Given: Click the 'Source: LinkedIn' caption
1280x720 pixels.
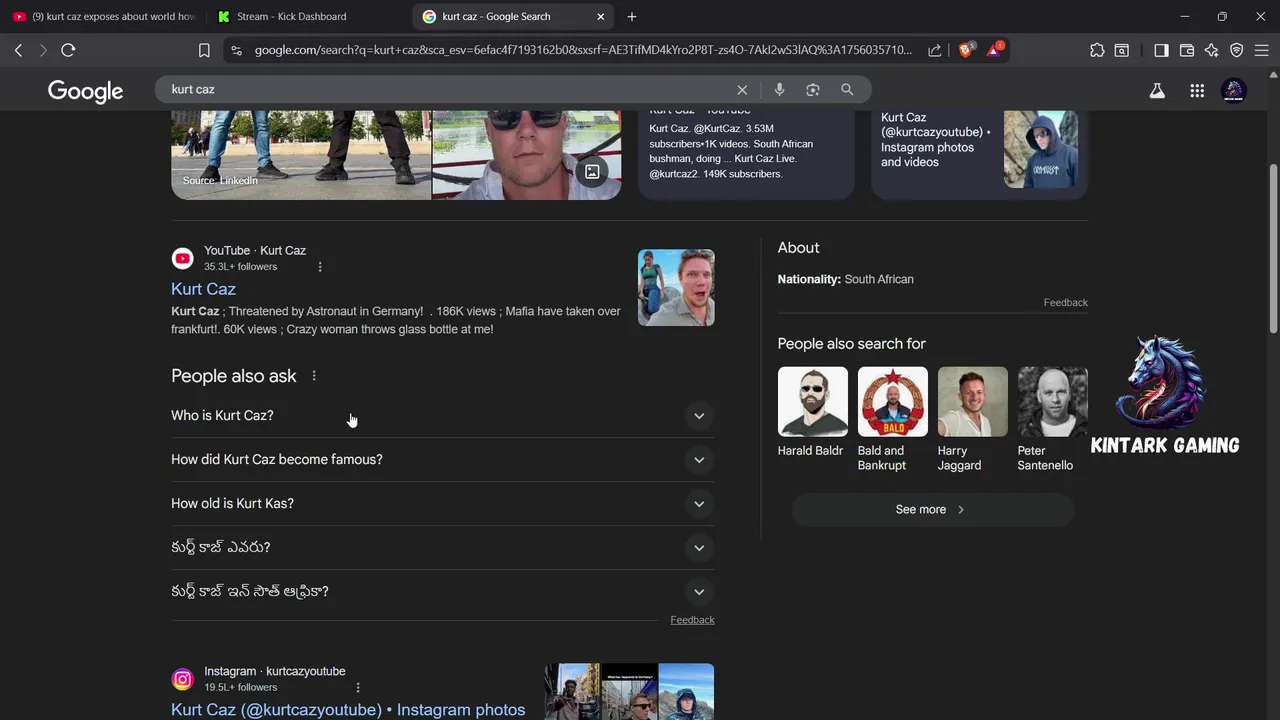Looking at the screenshot, I should point(220,181).
